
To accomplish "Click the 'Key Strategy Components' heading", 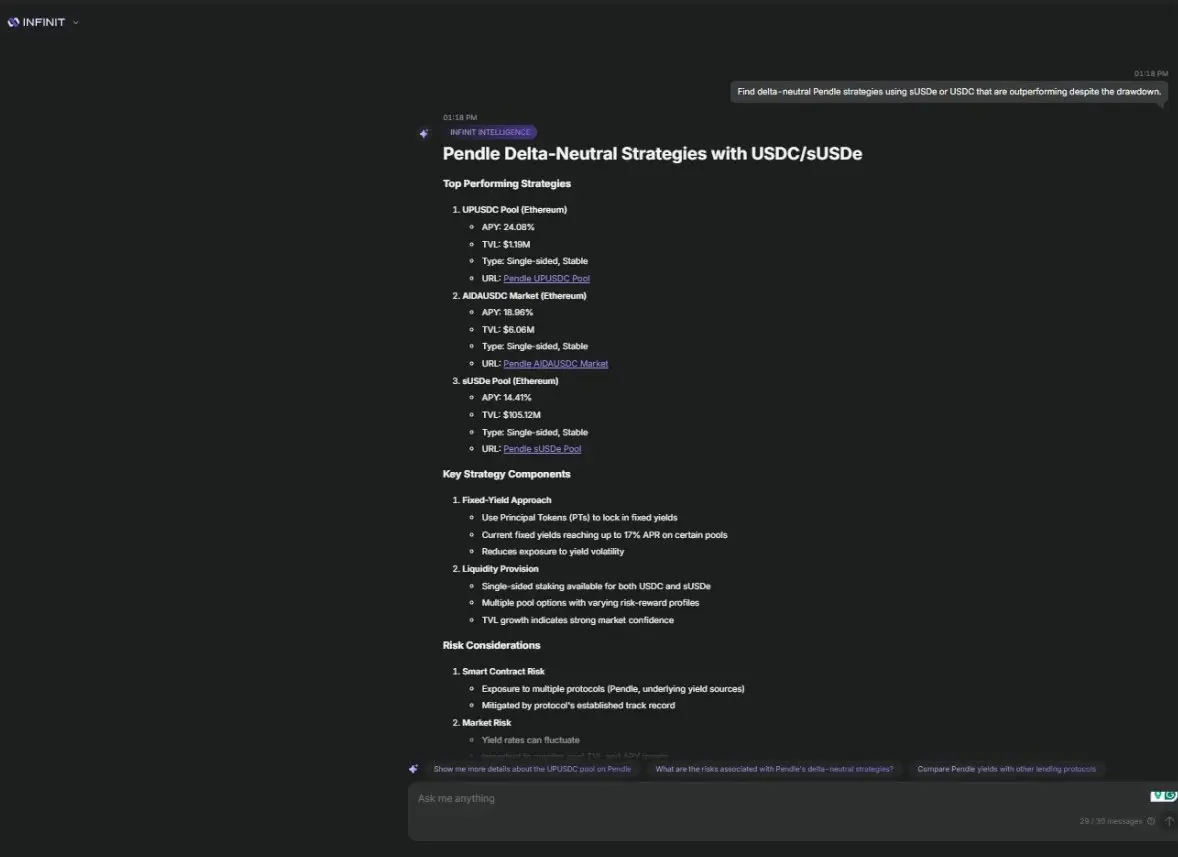I will 506,474.
